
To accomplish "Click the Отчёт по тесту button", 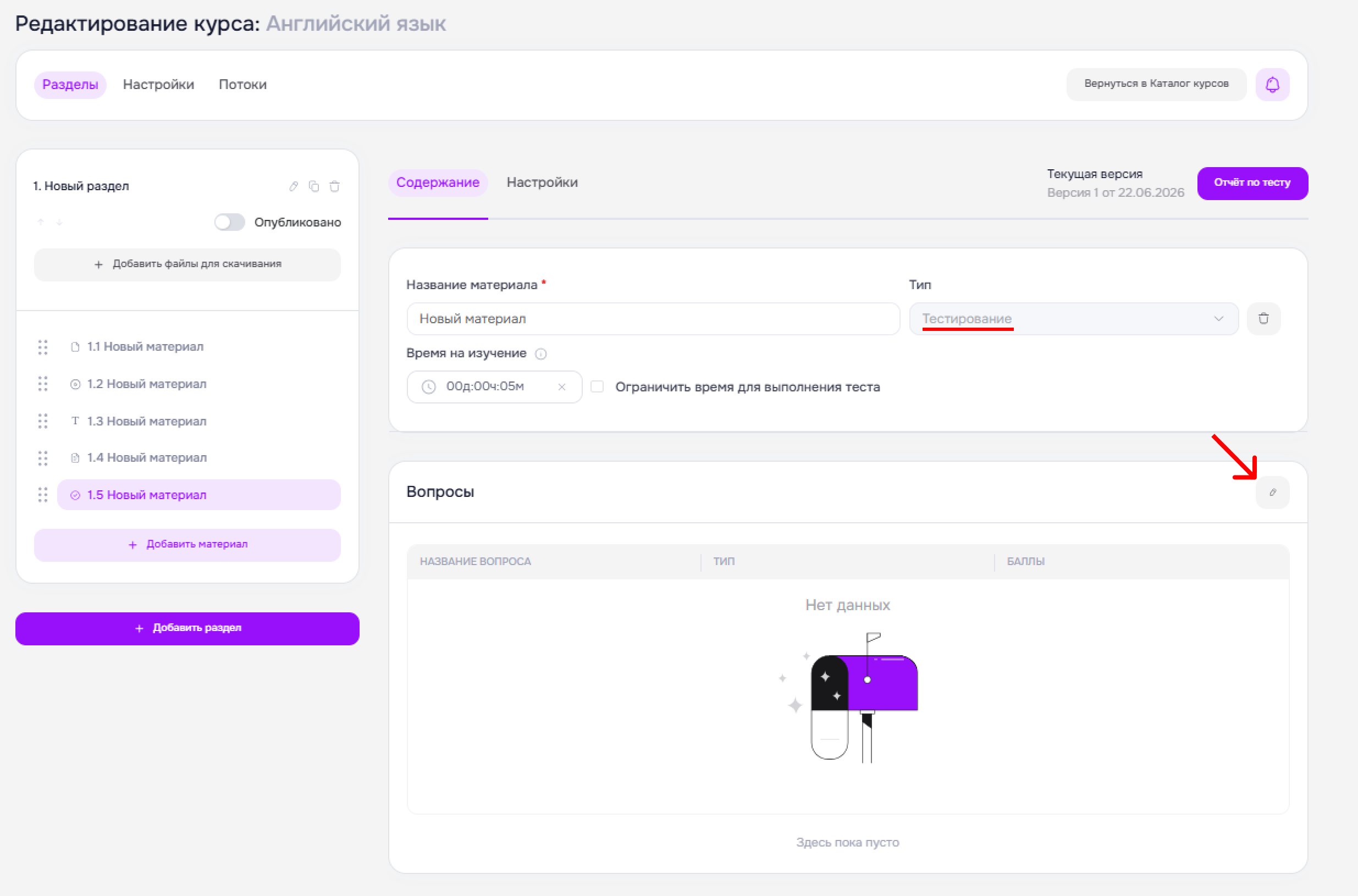I will click(1252, 183).
